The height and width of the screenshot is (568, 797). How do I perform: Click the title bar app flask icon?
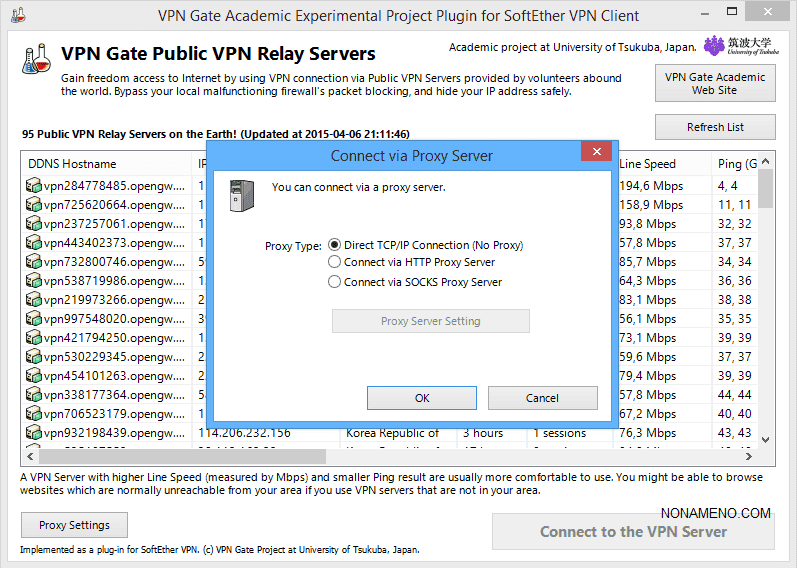pyautogui.click(x=18, y=15)
